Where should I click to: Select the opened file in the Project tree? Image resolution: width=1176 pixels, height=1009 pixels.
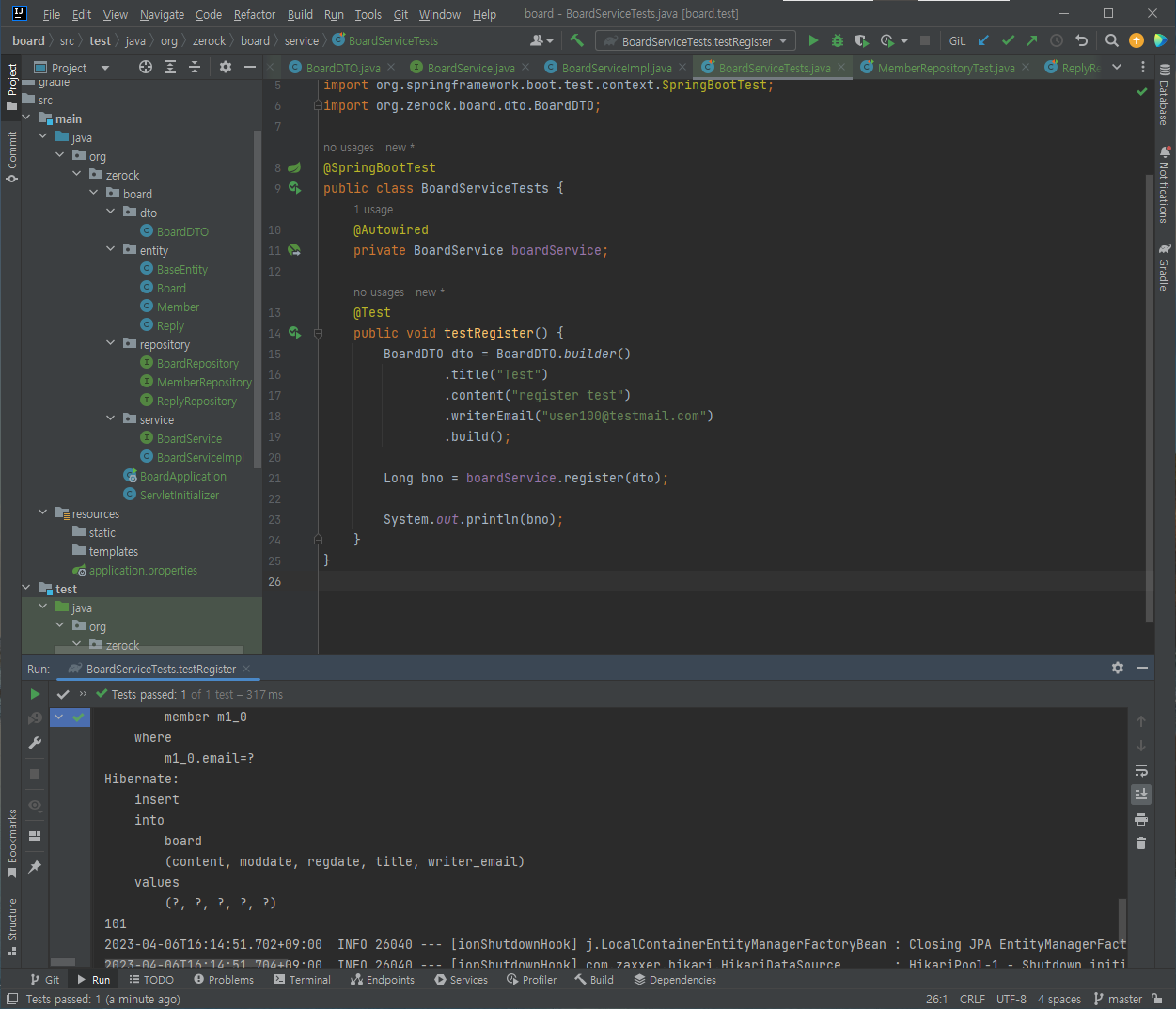click(x=146, y=67)
